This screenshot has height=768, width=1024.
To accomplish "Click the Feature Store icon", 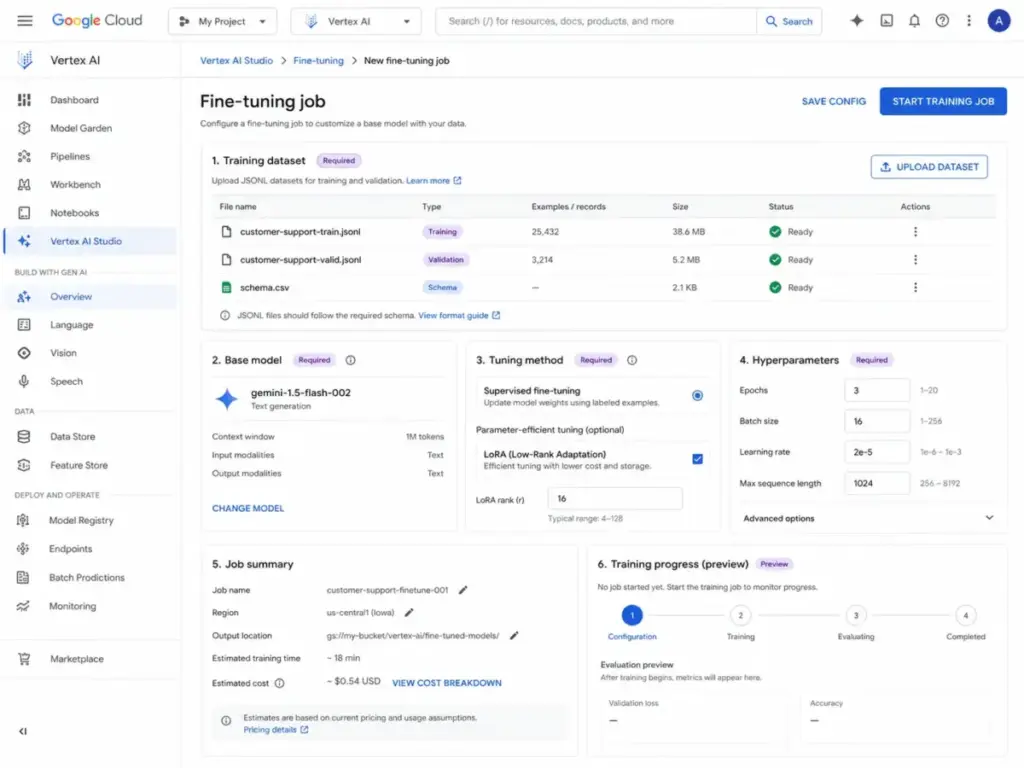I will point(24,465).
